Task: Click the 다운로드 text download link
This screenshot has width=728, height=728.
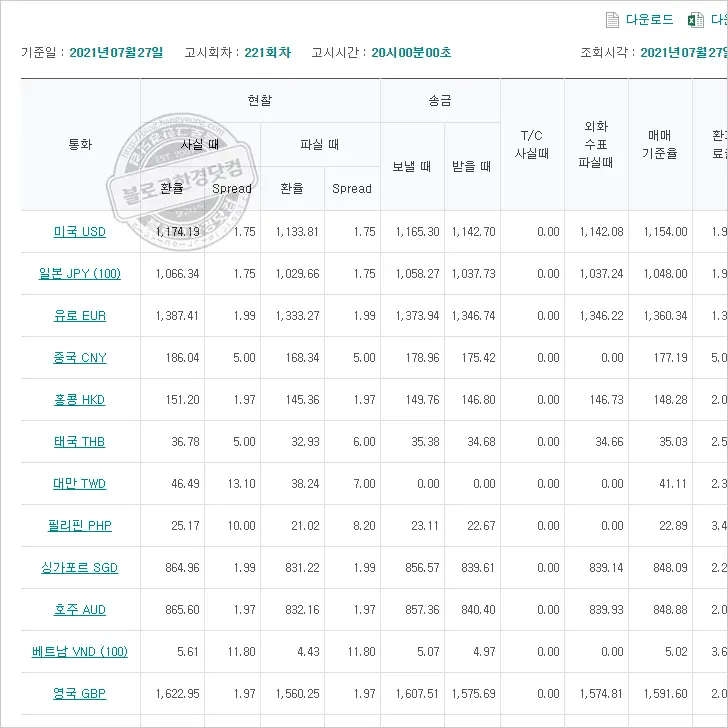Action: tap(649, 20)
